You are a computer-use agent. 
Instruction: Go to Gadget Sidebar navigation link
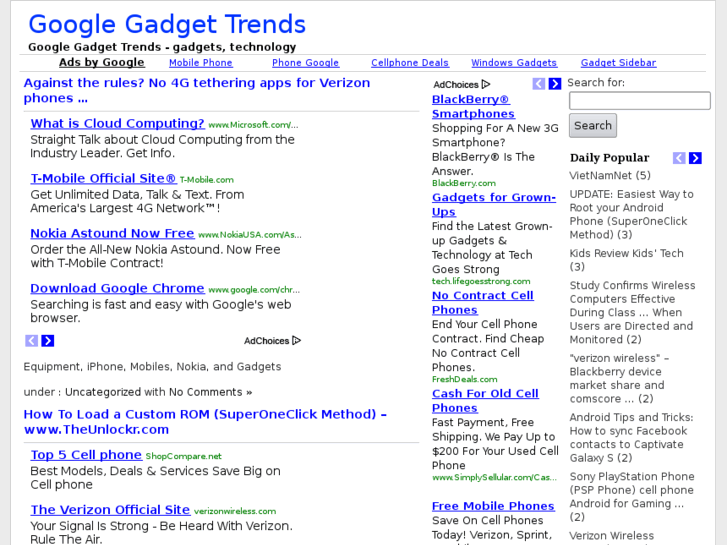[618, 63]
